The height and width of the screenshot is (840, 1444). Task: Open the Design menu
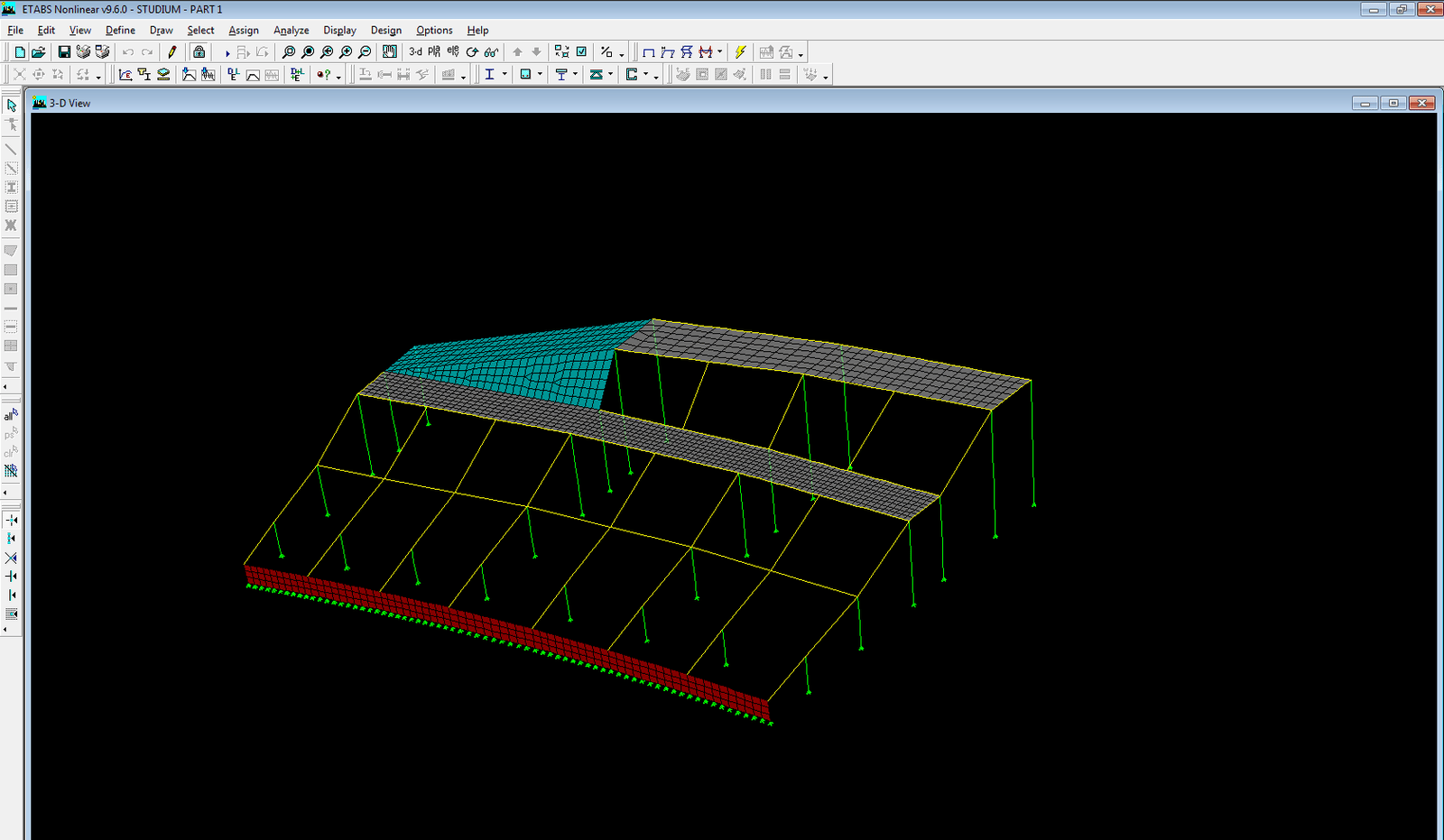click(385, 30)
